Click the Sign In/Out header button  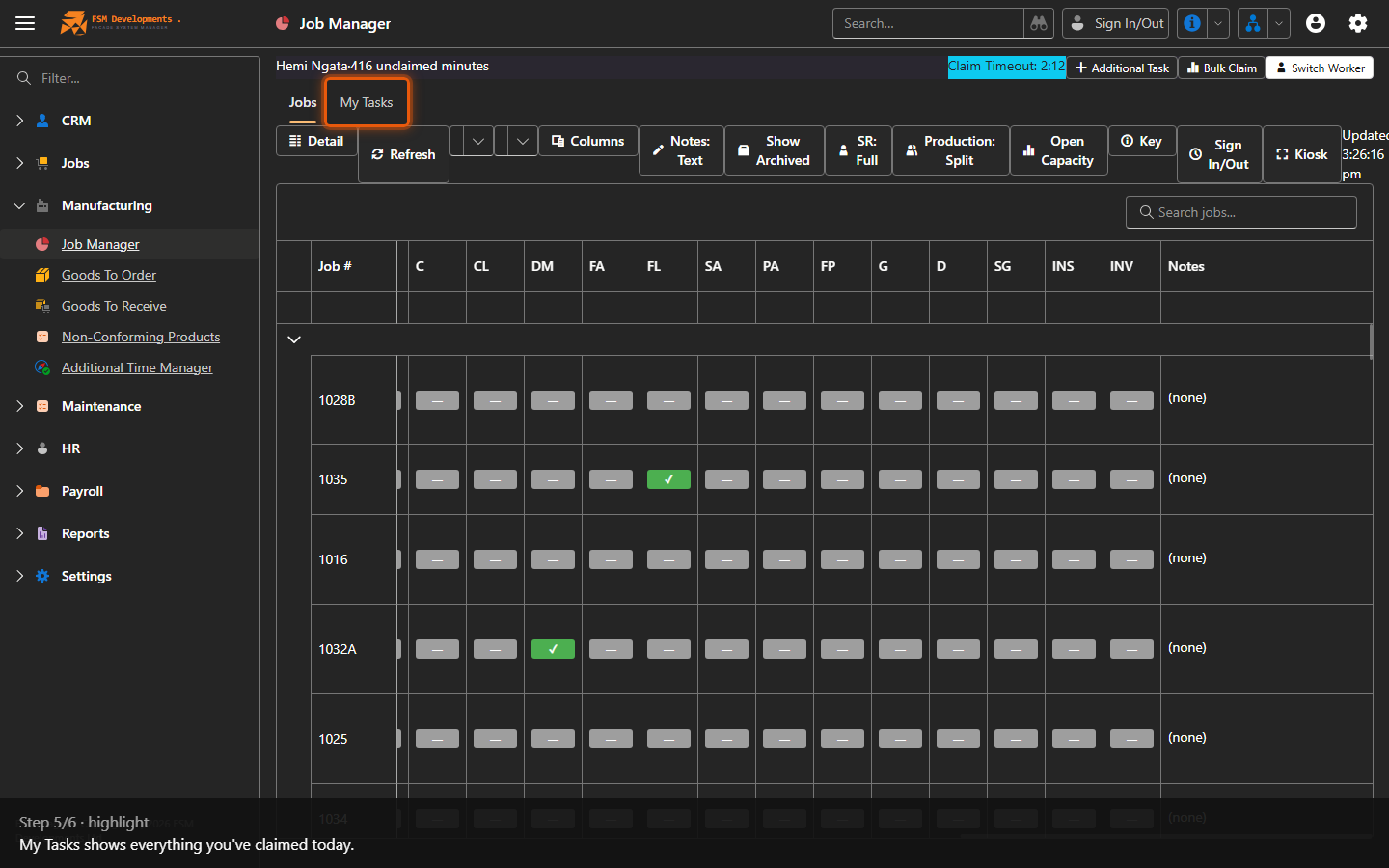tap(1116, 23)
